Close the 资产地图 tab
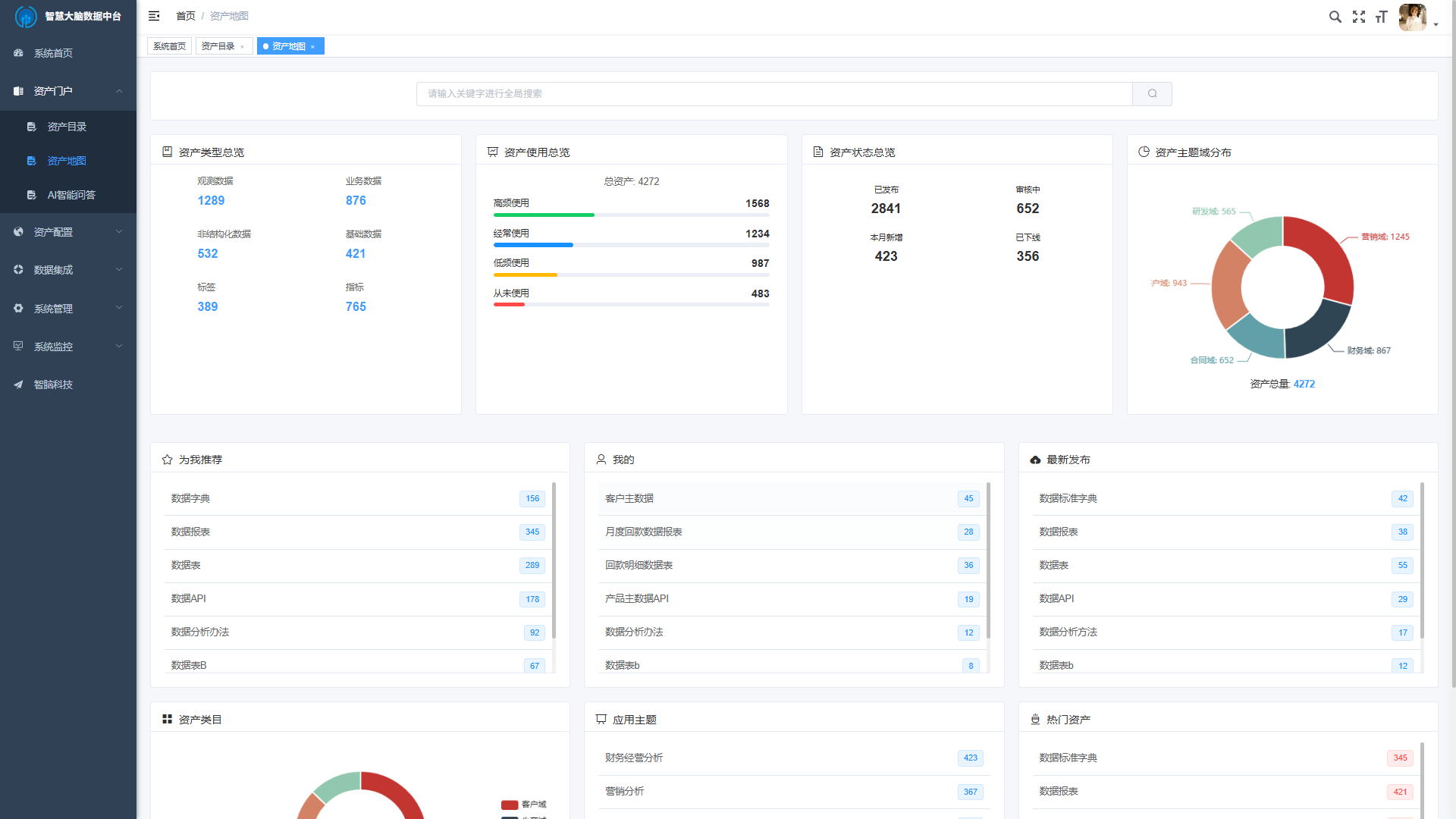Image resolution: width=1456 pixels, height=819 pixels. [312, 47]
